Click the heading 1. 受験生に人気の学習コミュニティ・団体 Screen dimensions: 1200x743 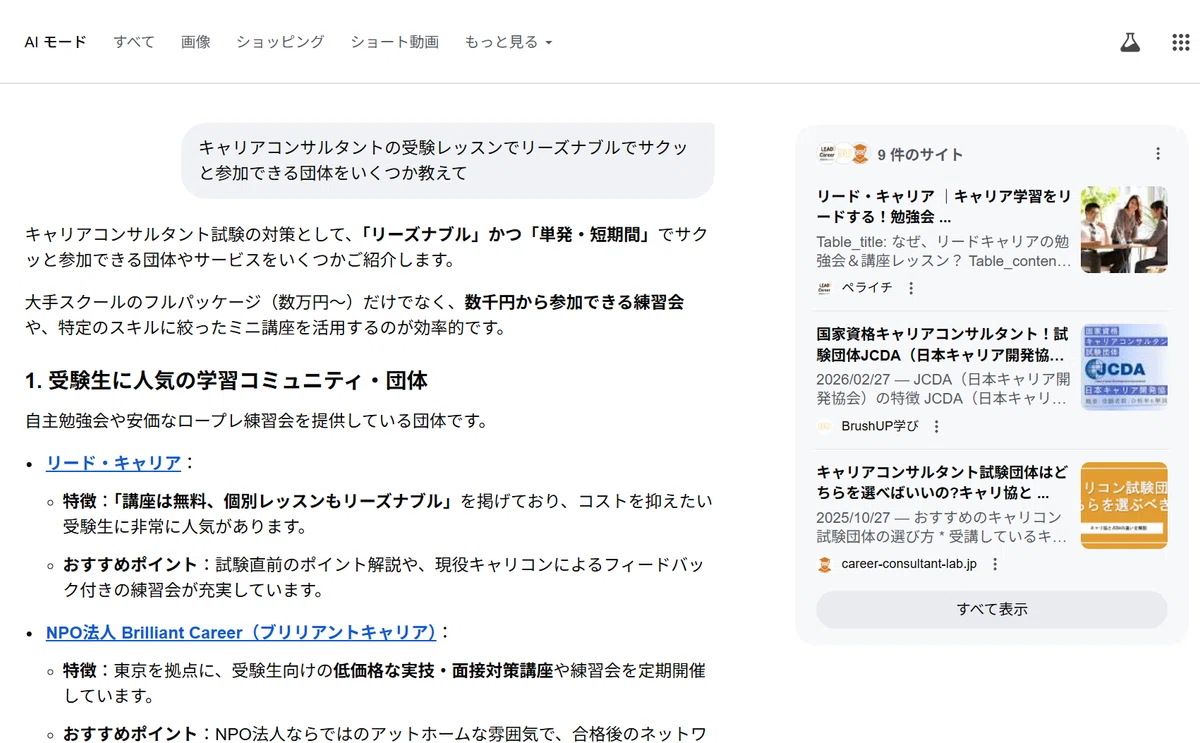tap(226, 380)
